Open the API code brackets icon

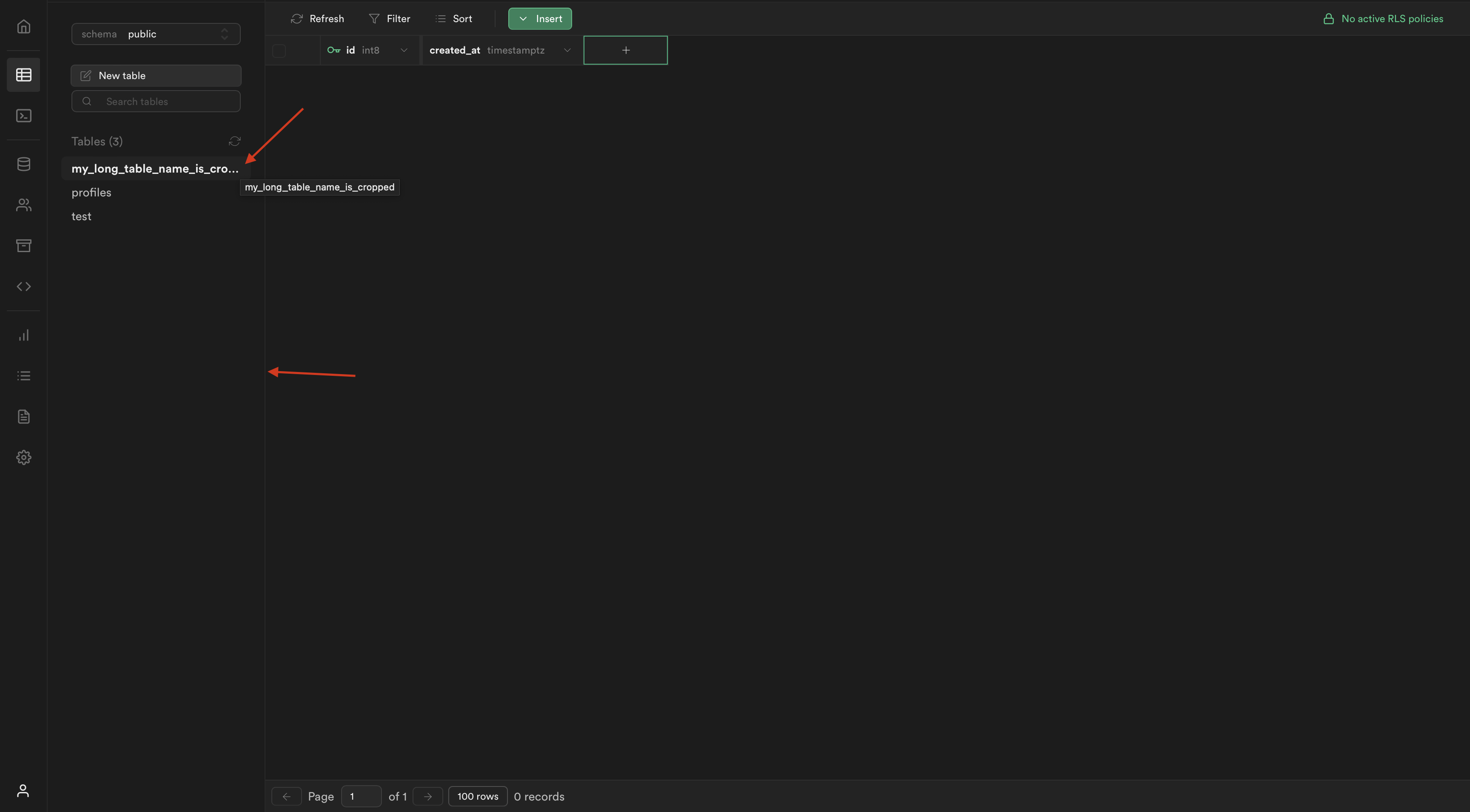[x=23, y=286]
